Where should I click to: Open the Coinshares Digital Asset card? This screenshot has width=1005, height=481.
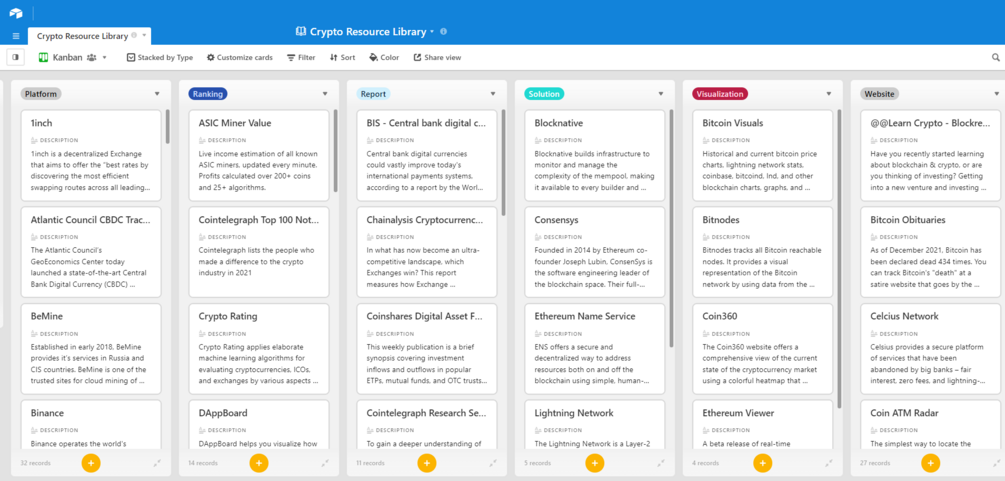[426, 349]
